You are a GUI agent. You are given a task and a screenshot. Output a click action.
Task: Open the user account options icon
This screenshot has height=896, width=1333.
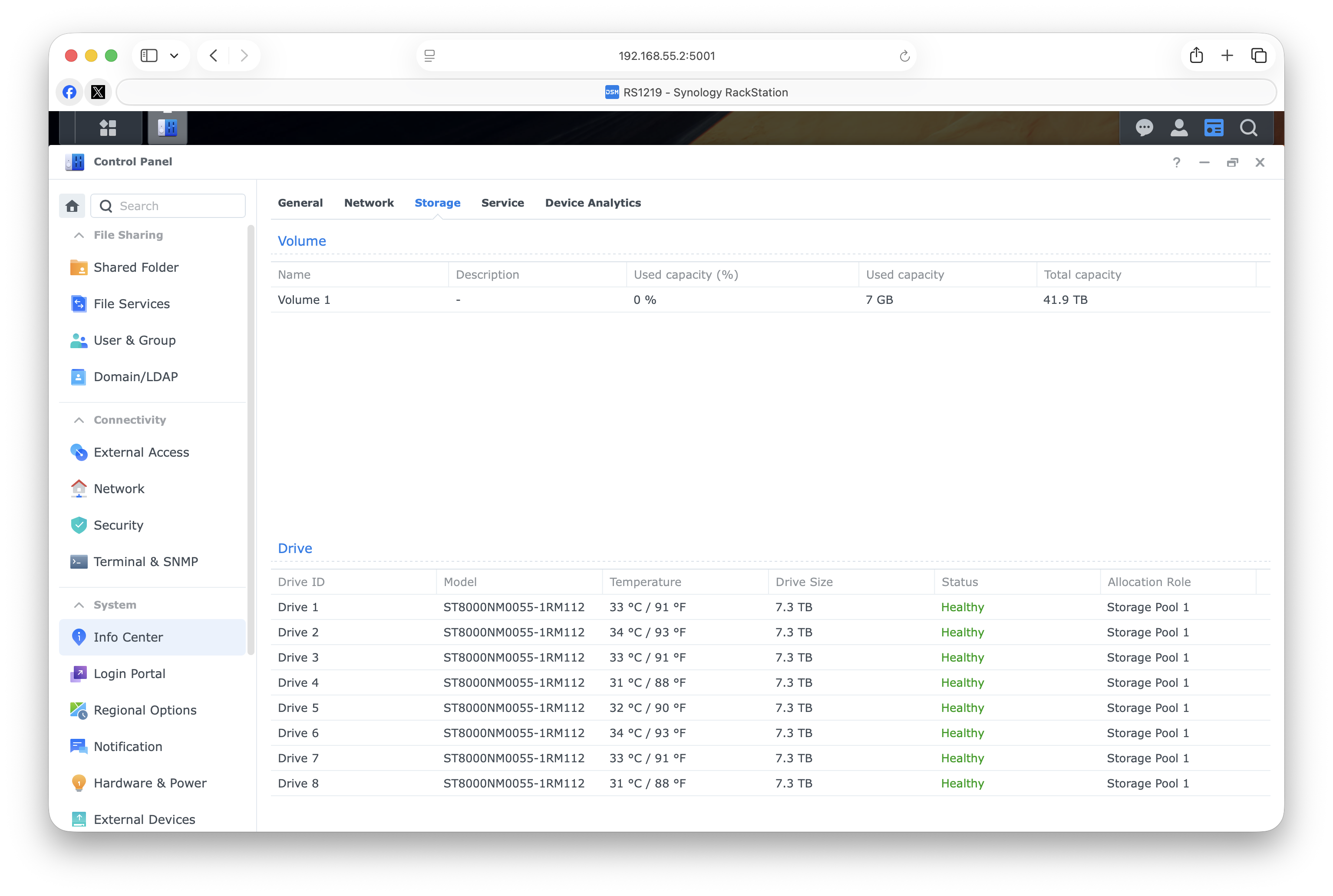(1179, 128)
